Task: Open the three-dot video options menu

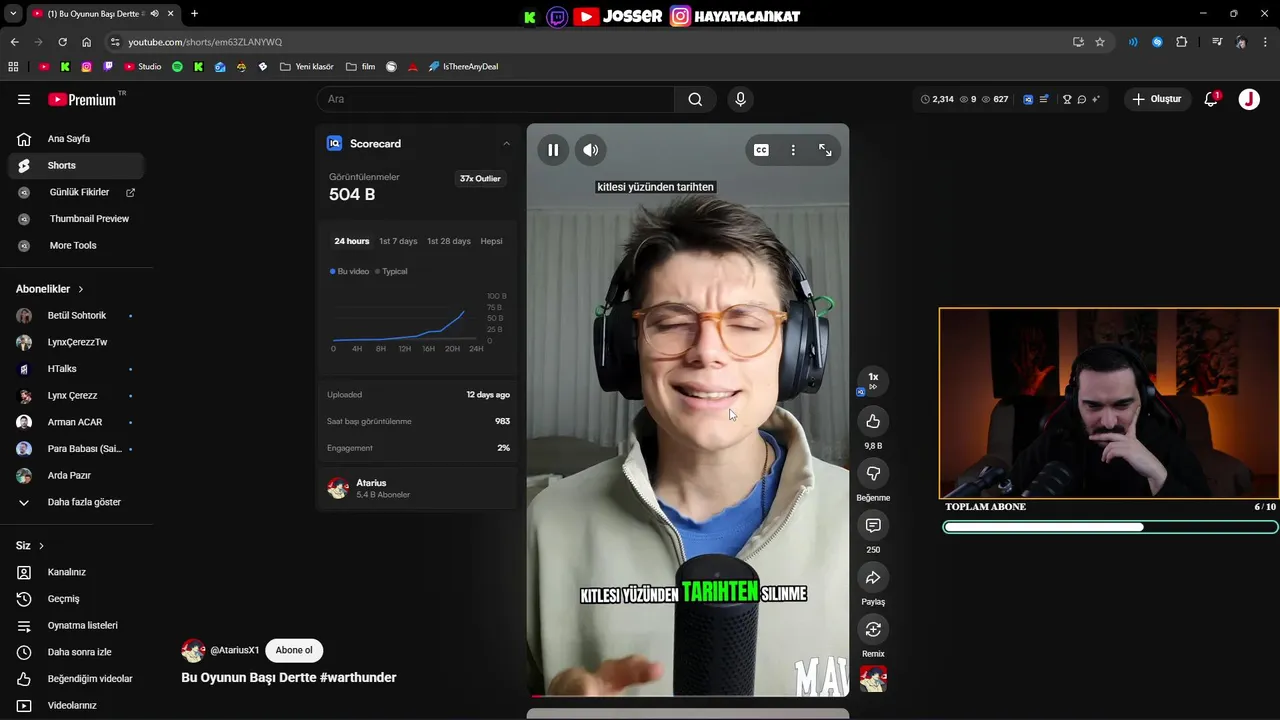Action: [793, 150]
